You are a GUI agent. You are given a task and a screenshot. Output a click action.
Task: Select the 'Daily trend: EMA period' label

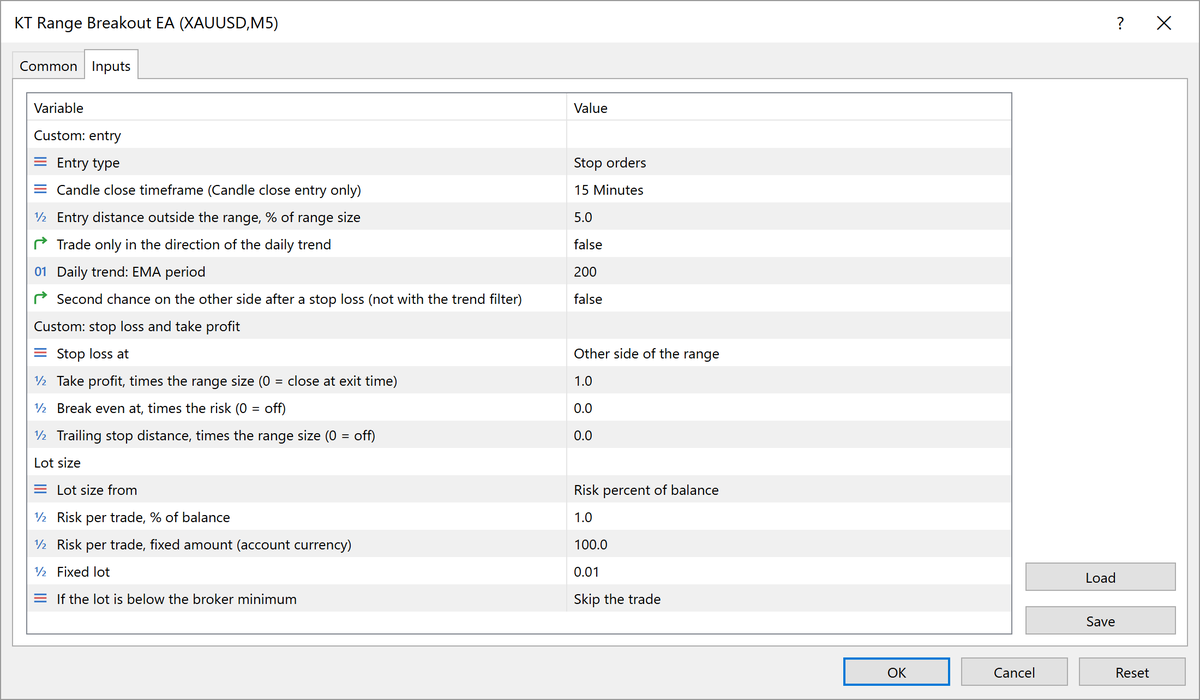pos(131,272)
